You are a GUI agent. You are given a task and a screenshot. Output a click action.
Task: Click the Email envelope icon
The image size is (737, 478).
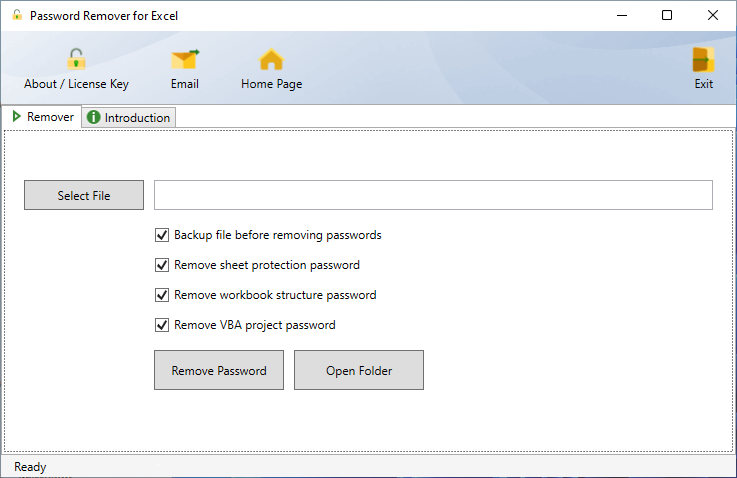pos(185,60)
